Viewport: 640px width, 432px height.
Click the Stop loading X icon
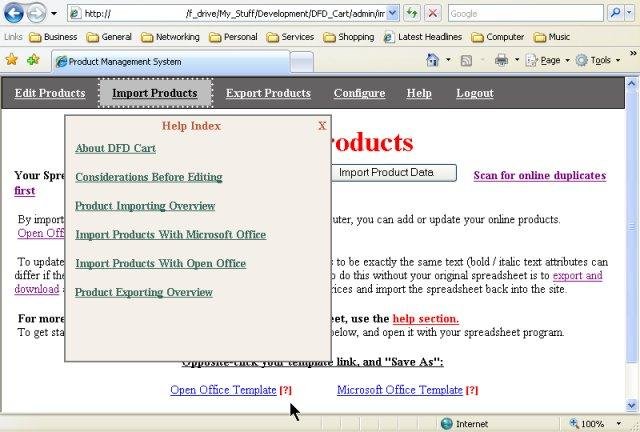coord(433,13)
